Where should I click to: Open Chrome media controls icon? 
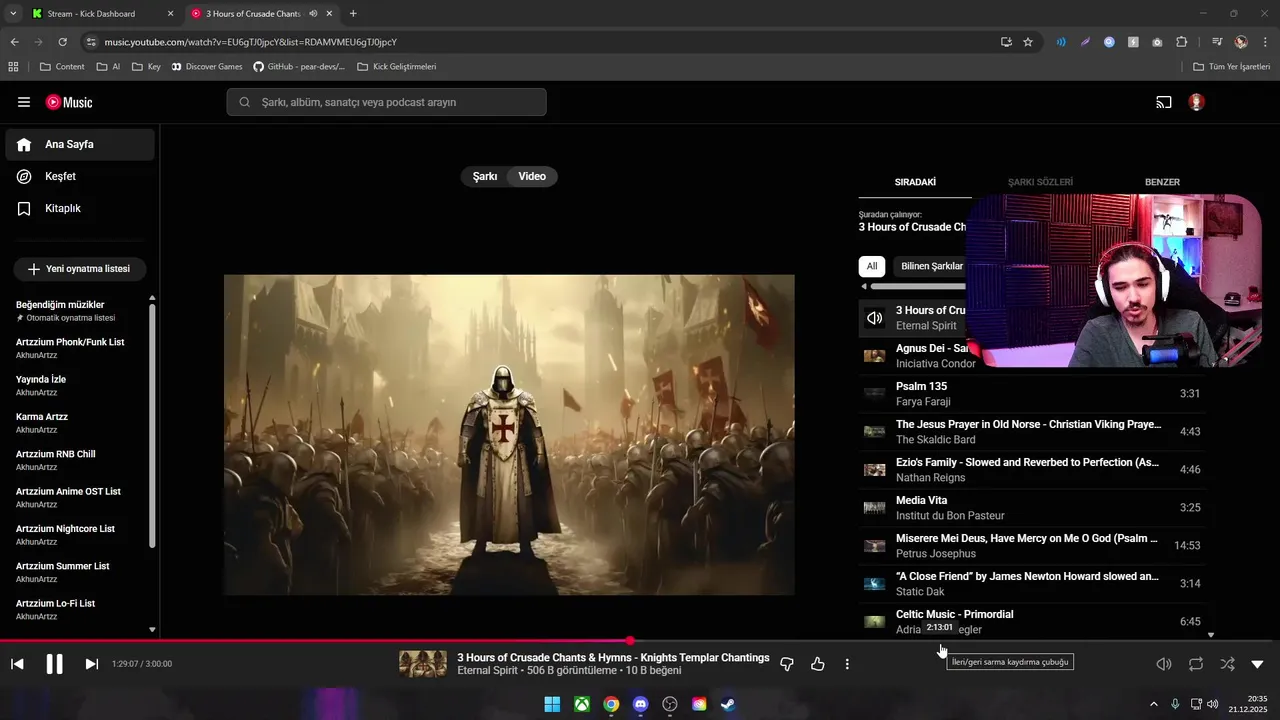tap(1217, 42)
